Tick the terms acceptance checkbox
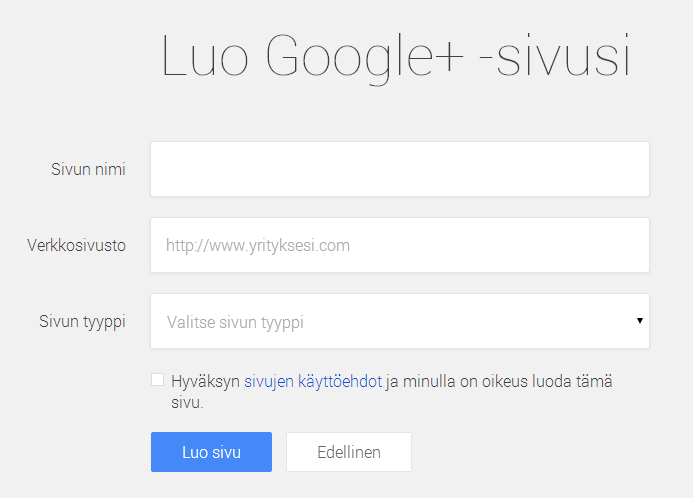 (157, 380)
